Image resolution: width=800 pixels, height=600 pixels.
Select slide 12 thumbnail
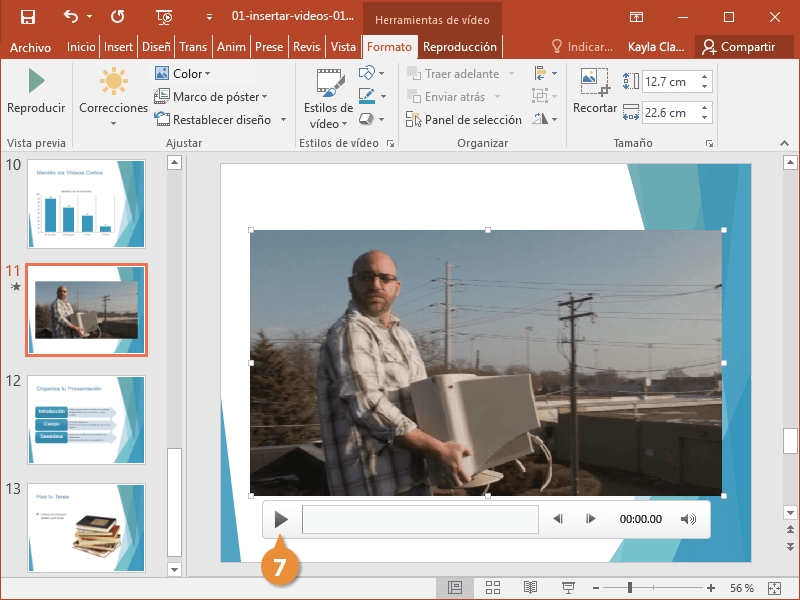[x=86, y=418]
